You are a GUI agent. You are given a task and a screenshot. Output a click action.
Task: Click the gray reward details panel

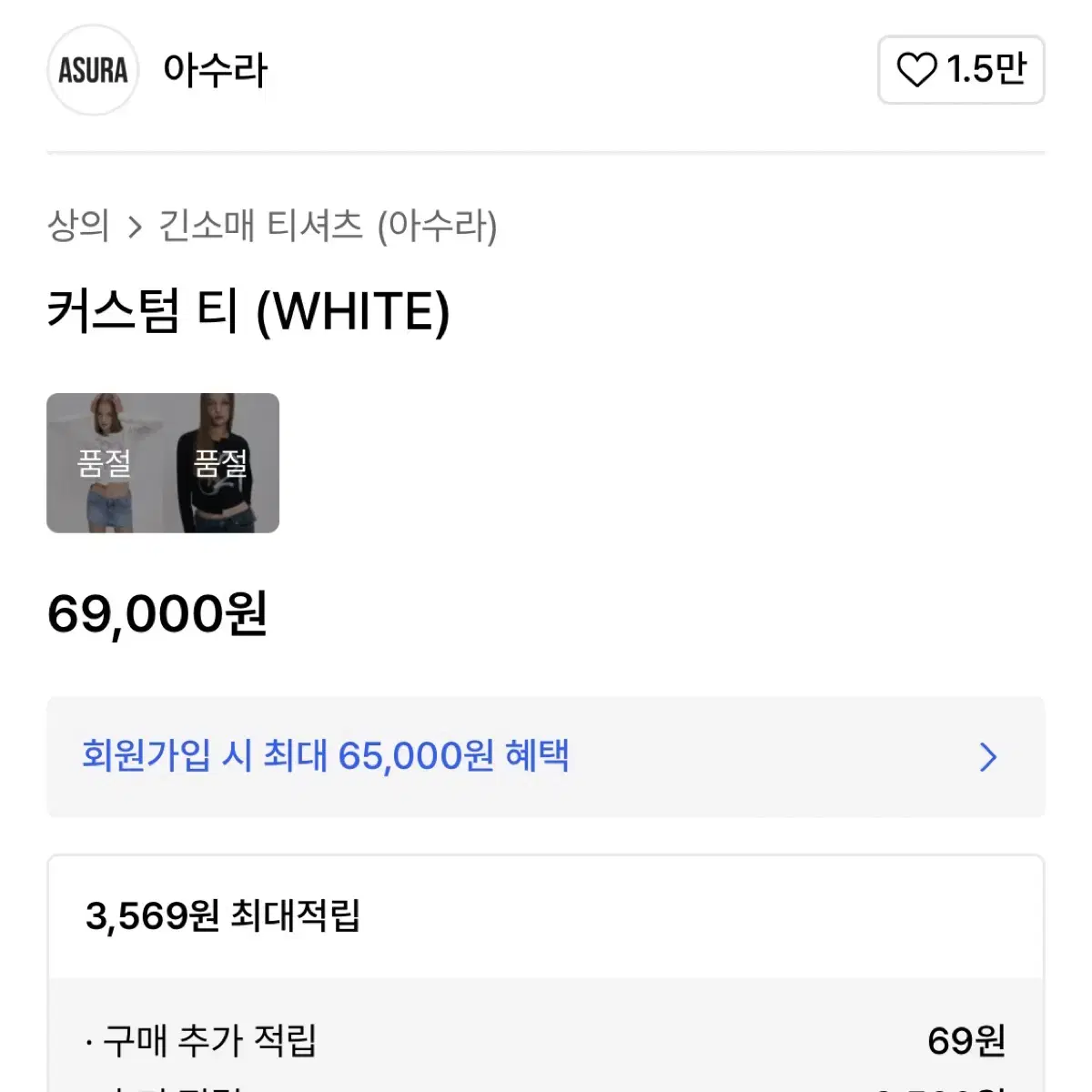[x=546, y=1036]
